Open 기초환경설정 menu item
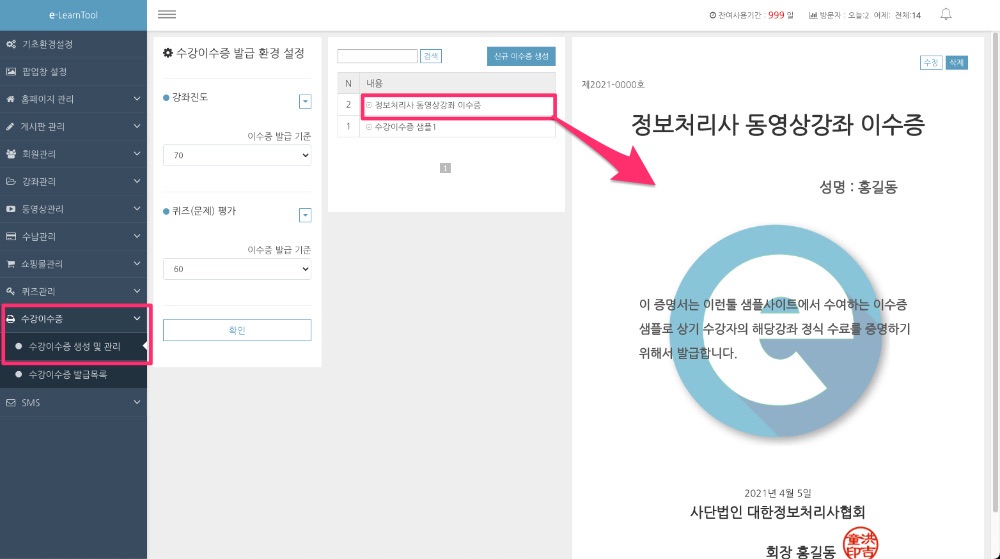This screenshot has width=1000, height=559. pos(73,44)
